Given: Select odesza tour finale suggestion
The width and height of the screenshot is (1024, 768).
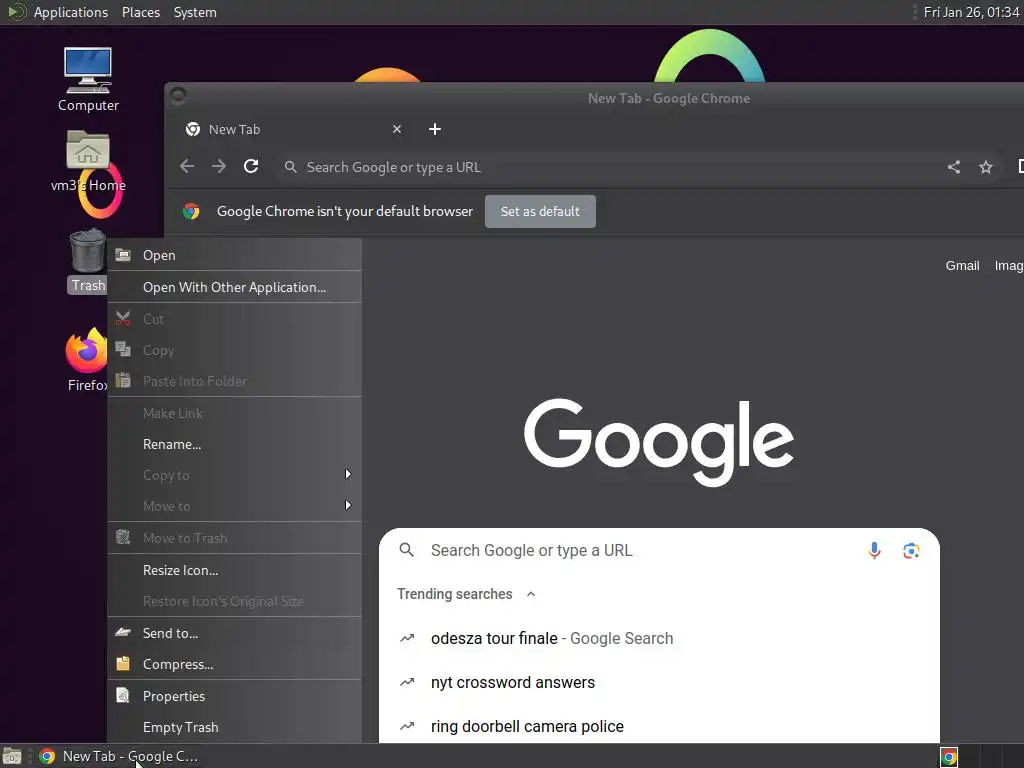Looking at the screenshot, I should pyautogui.click(x=659, y=638).
